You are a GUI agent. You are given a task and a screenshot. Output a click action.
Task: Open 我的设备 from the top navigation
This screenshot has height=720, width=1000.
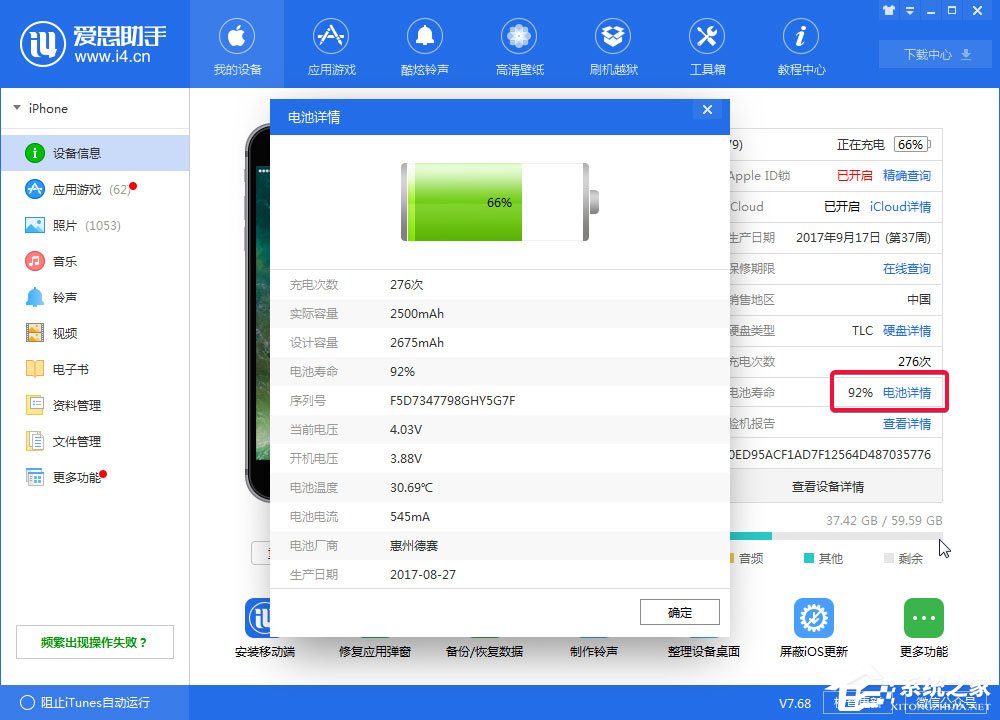coord(237,45)
